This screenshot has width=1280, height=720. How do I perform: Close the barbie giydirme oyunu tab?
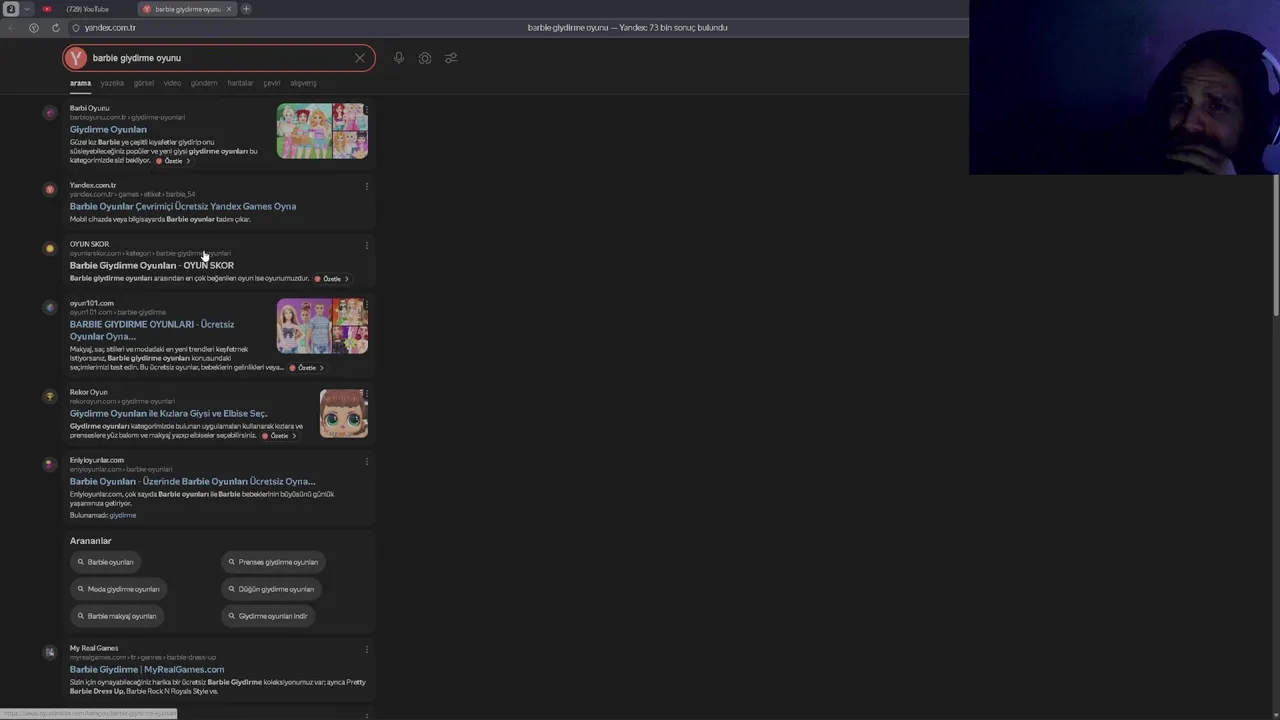coord(228,9)
